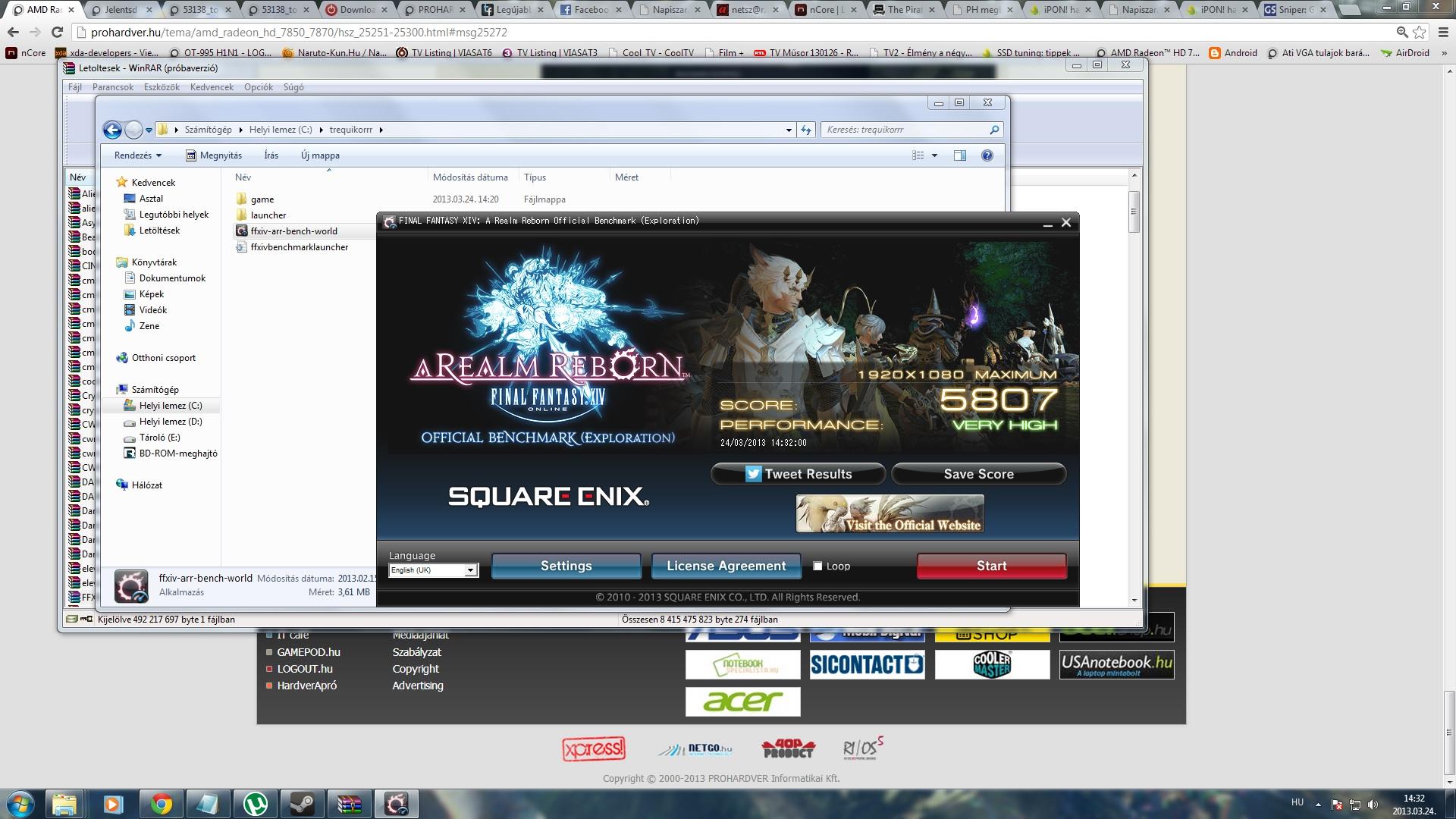
Task: Open Letöltések in favorites
Action: (159, 231)
